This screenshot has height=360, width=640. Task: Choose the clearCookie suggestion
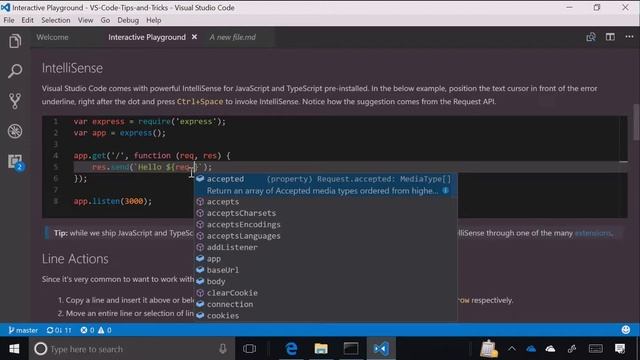tap(325, 293)
